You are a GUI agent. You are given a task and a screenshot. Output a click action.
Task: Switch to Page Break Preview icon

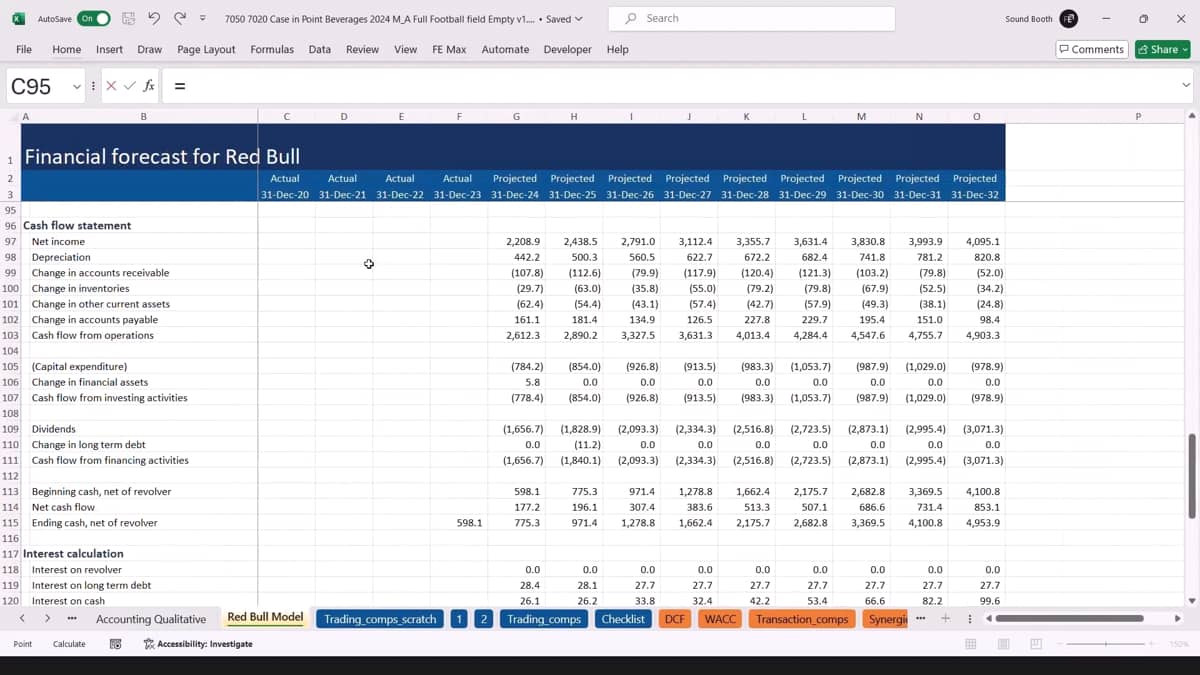tap(1036, 644)
